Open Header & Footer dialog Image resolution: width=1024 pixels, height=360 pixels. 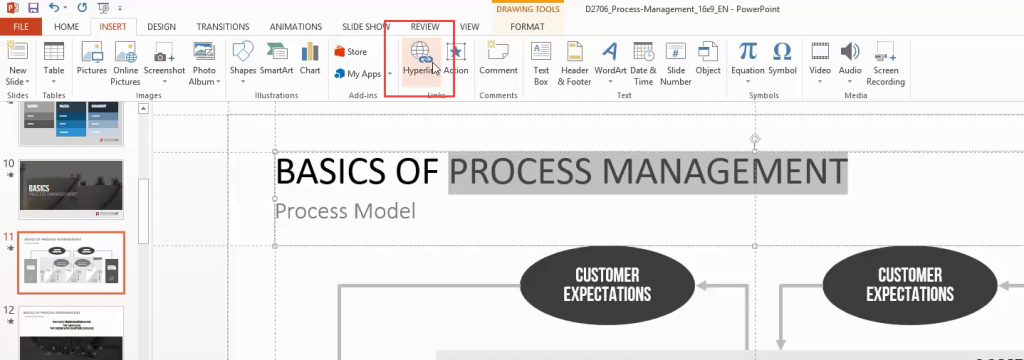pos(574,64)
